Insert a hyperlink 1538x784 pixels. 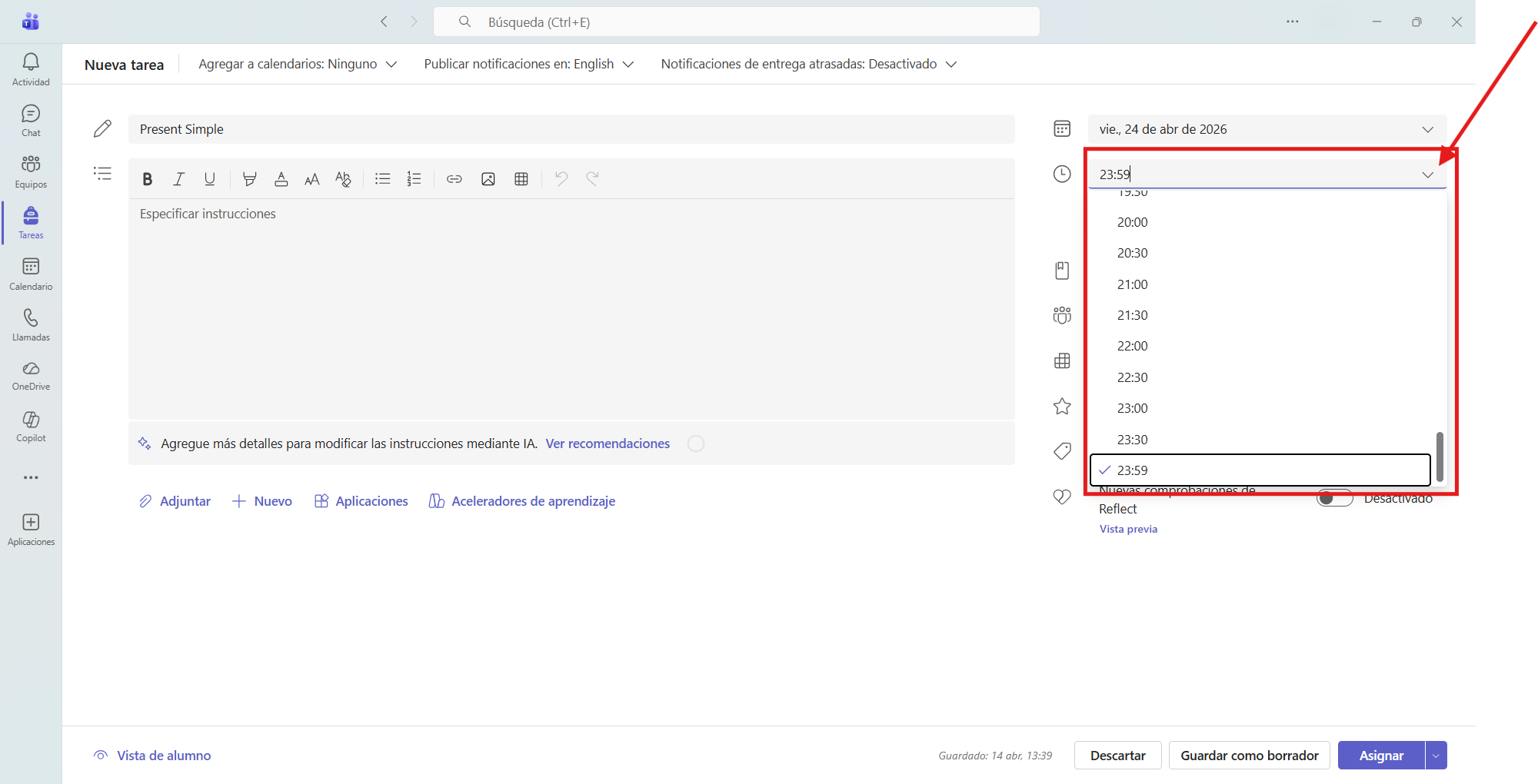coord(454,179)
